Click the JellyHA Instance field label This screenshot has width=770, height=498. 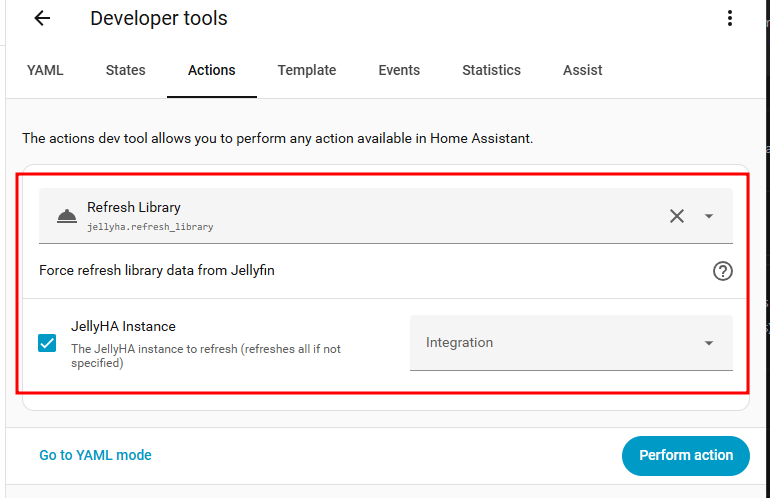[123, 326]
